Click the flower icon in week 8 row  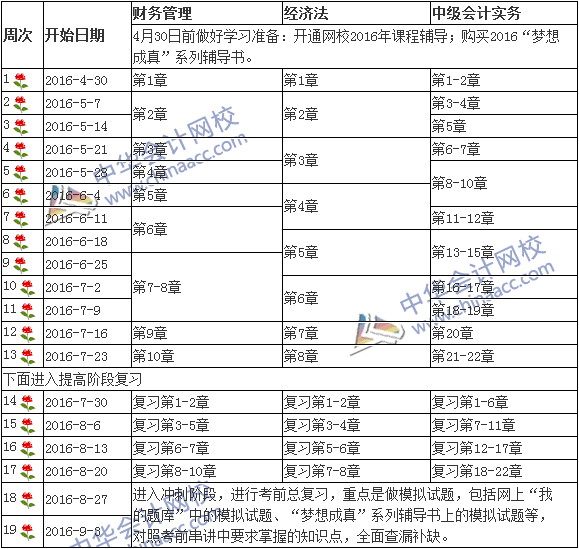click(x=20, y=241)
